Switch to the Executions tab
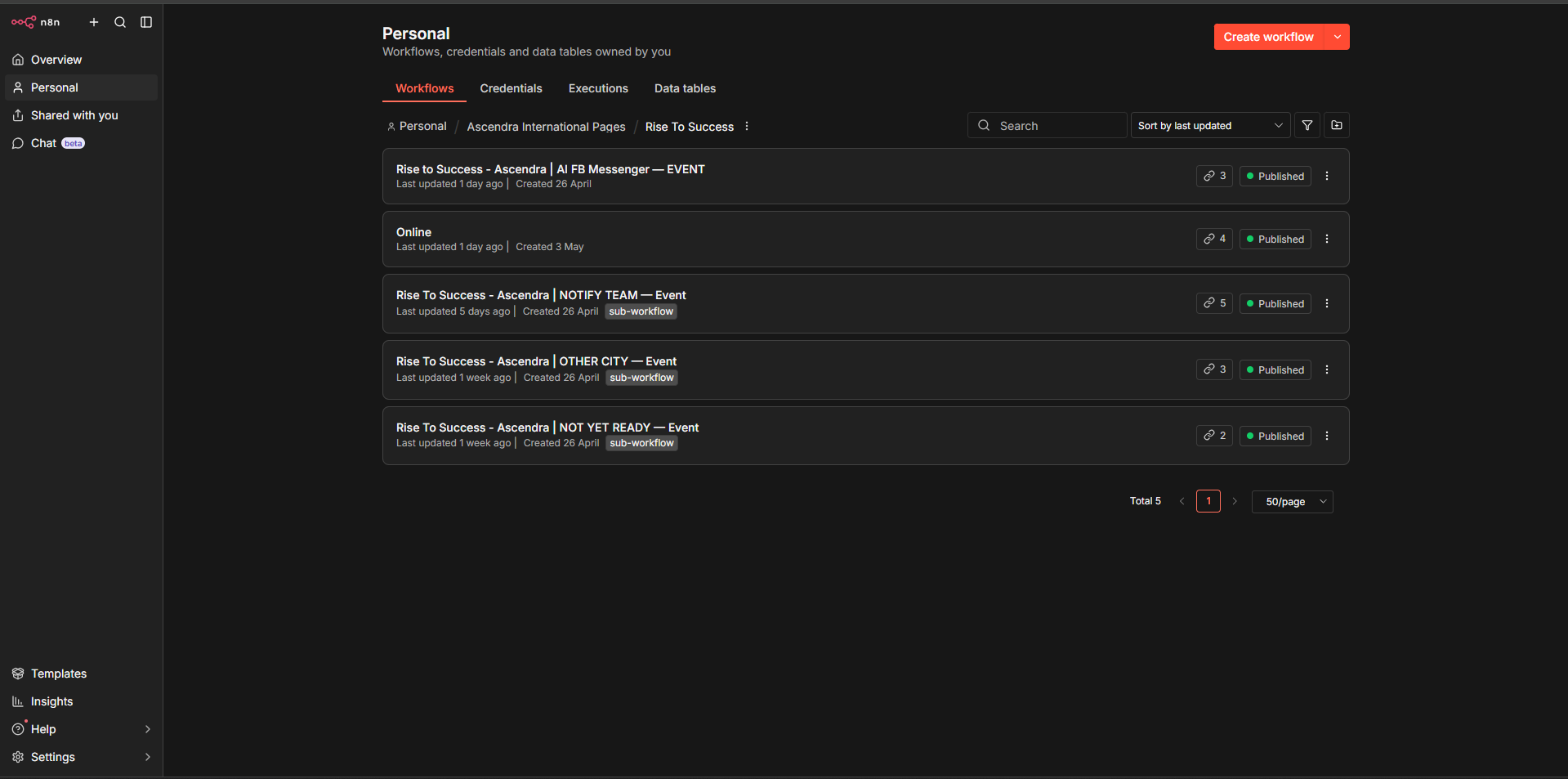1568x779 pixels. pos(598,88)
